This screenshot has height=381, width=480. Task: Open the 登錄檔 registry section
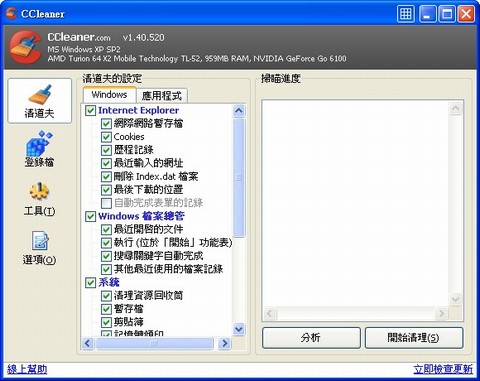(x=39, y=149)
